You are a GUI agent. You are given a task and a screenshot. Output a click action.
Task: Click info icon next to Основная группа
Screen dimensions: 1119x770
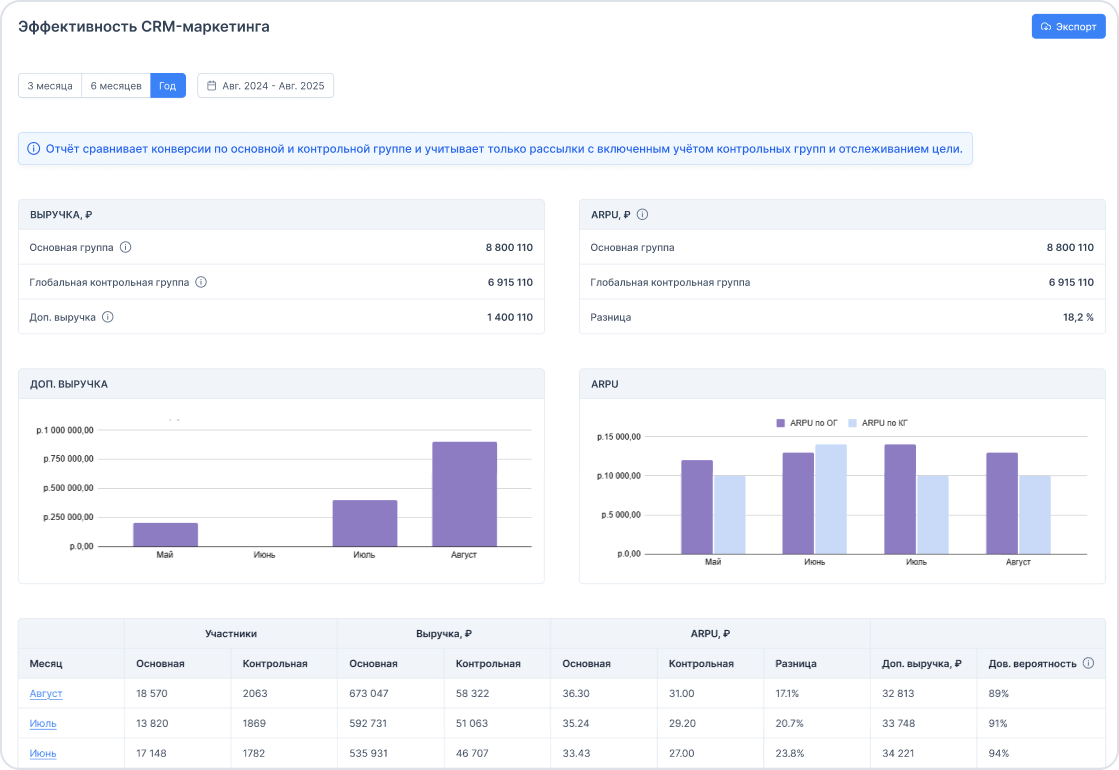[126, 247]
